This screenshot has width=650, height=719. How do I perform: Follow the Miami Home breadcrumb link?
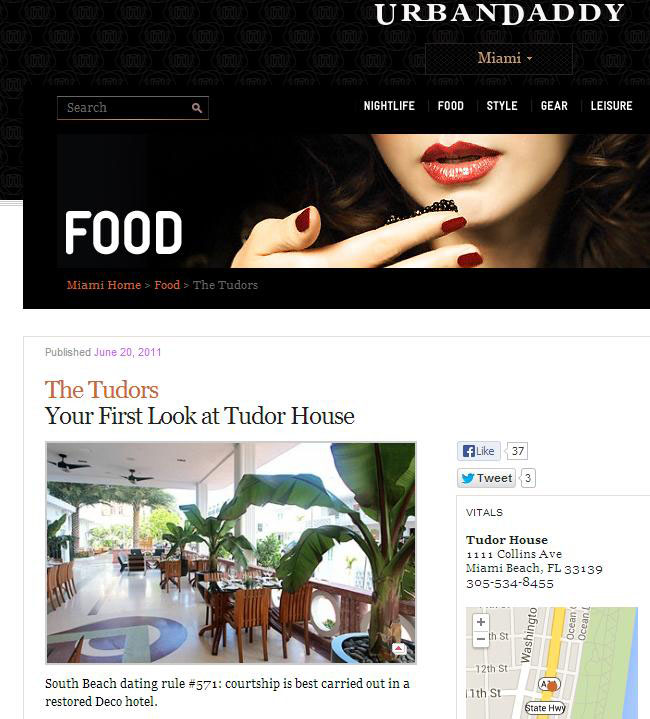coord(104,285)
